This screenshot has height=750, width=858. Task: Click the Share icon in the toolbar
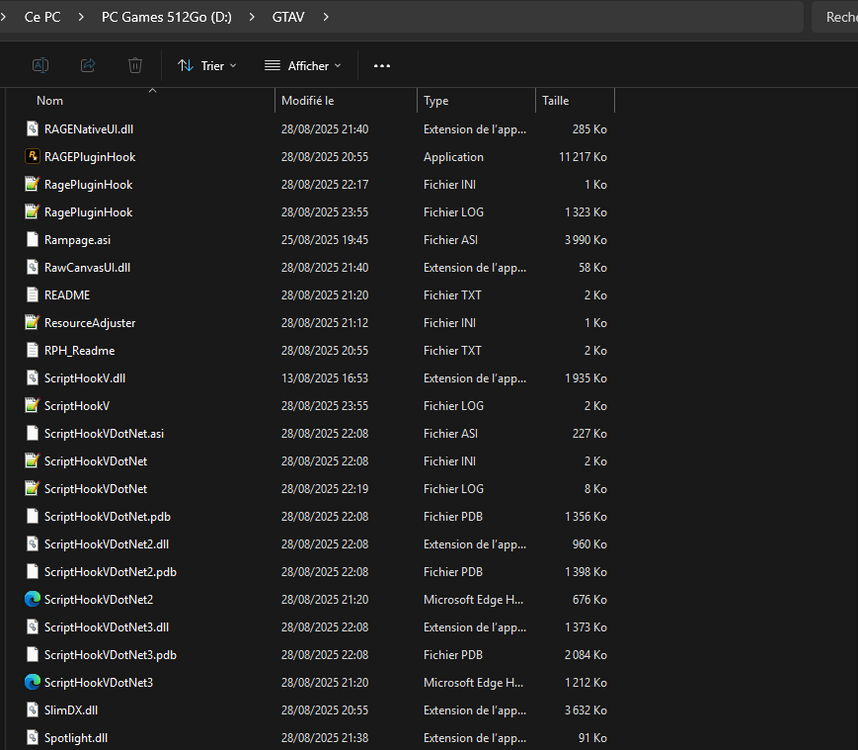pyautogui.click(x=87, y=64)
